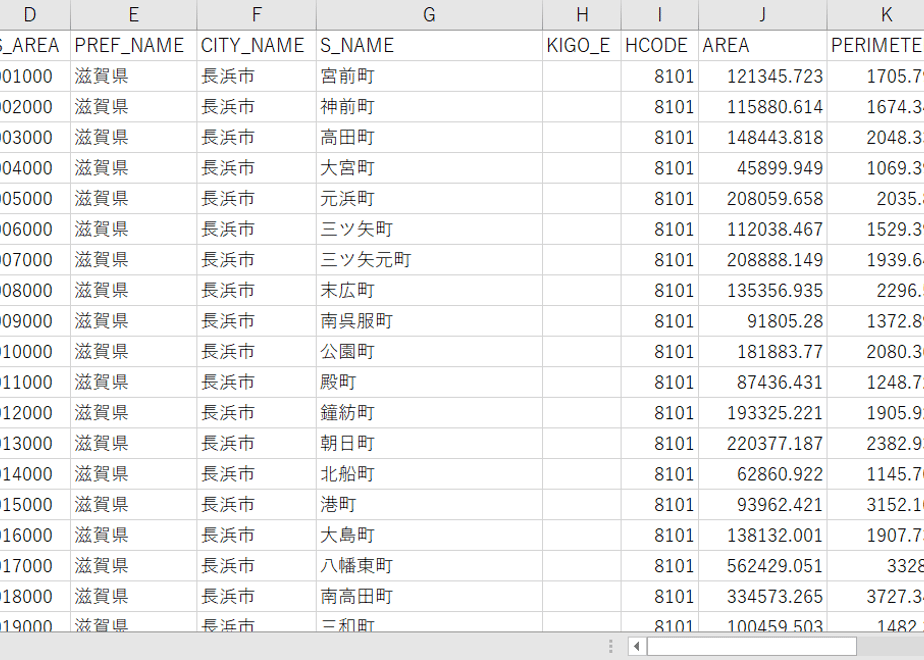Click the horizontal scrollbar left arrow
The height and width of the screenshot is (660, 924).
[636, 646]
